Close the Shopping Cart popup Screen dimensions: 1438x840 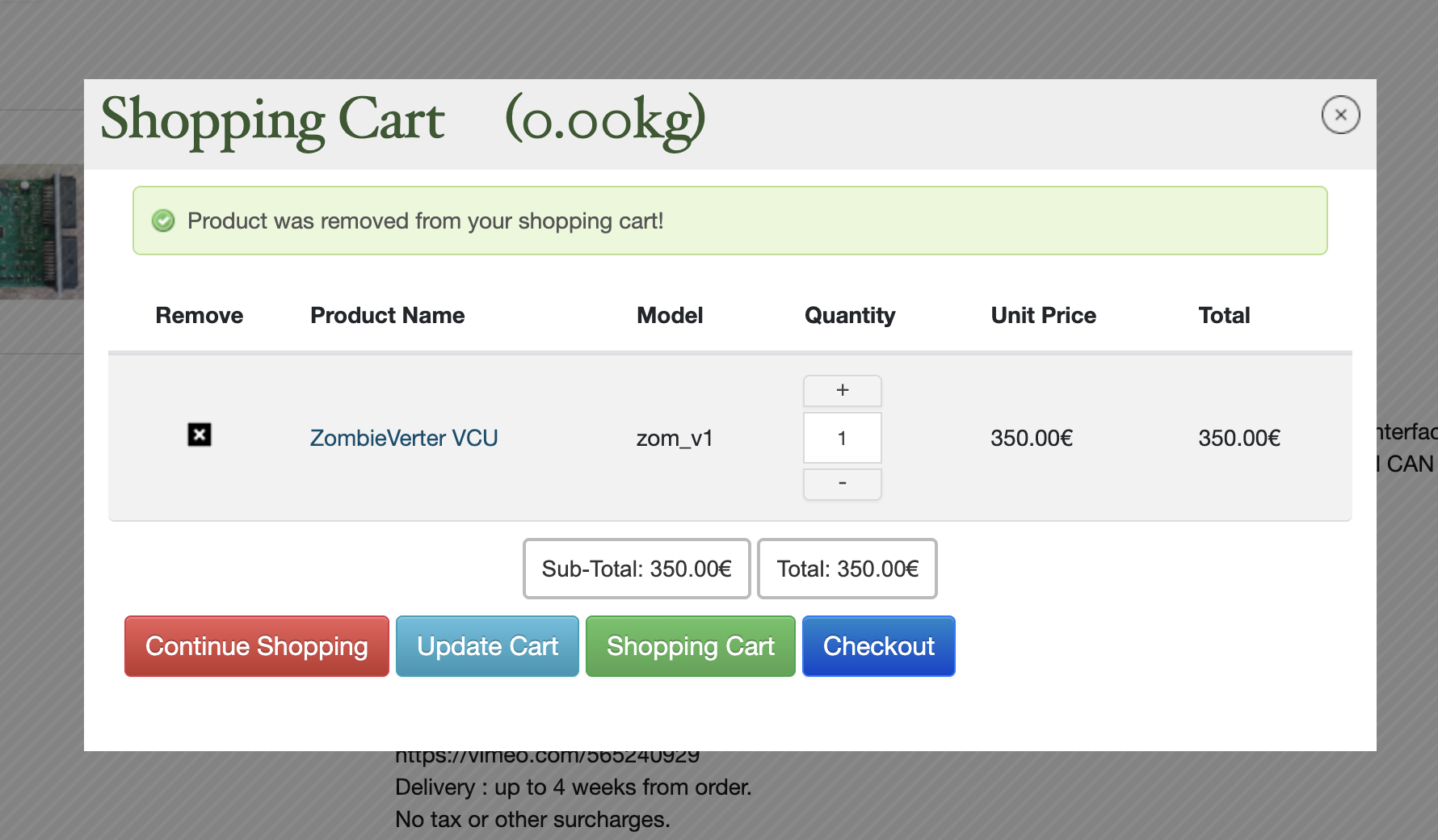click(1340, 115)
